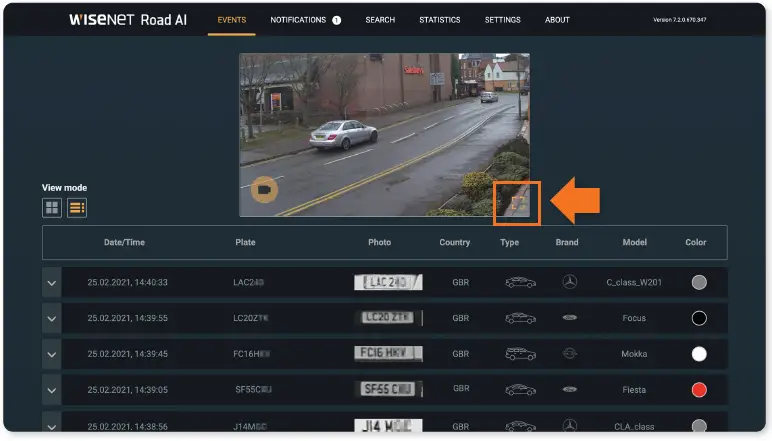Click the car type icon in Fiesta row
The image size is (772, 441).
[x=520, y=390]
